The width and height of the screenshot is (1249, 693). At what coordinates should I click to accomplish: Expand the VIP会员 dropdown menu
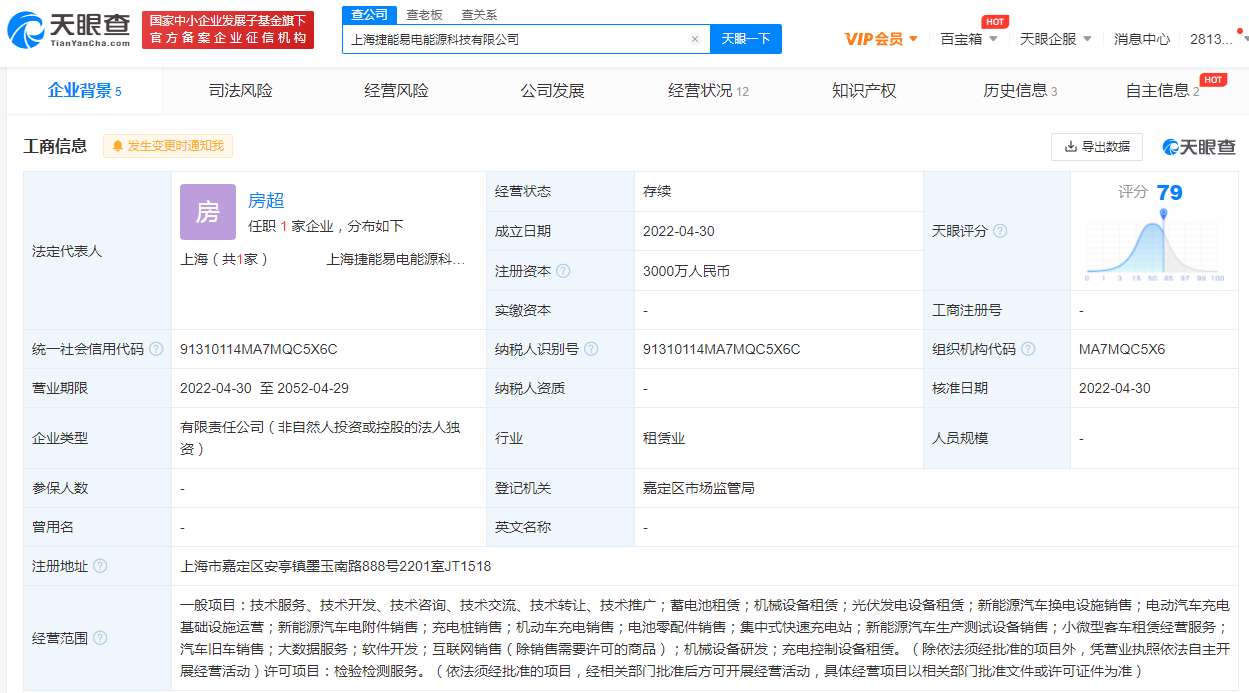881,39
